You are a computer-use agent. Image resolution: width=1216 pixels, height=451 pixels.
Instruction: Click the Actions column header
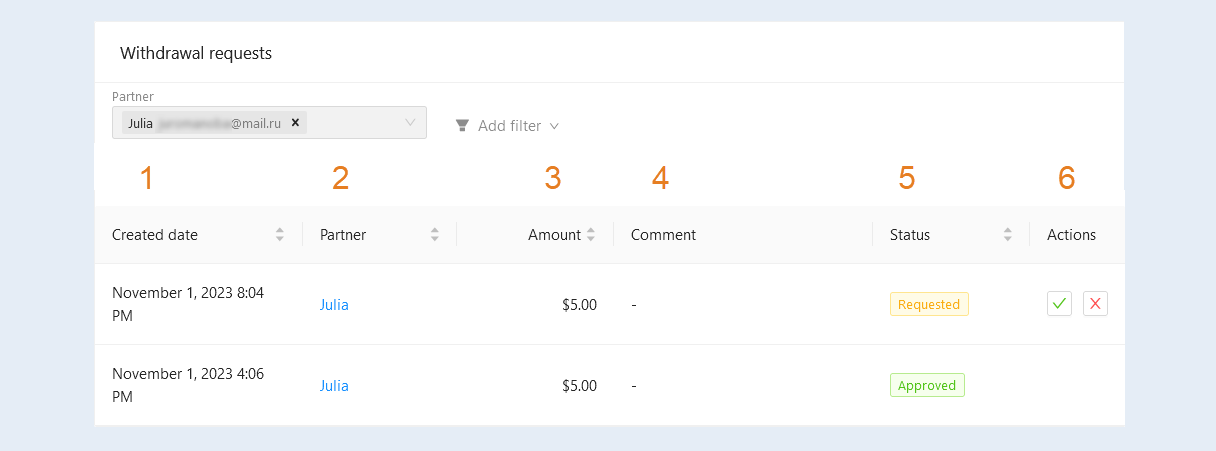[x=1071, y=235]
